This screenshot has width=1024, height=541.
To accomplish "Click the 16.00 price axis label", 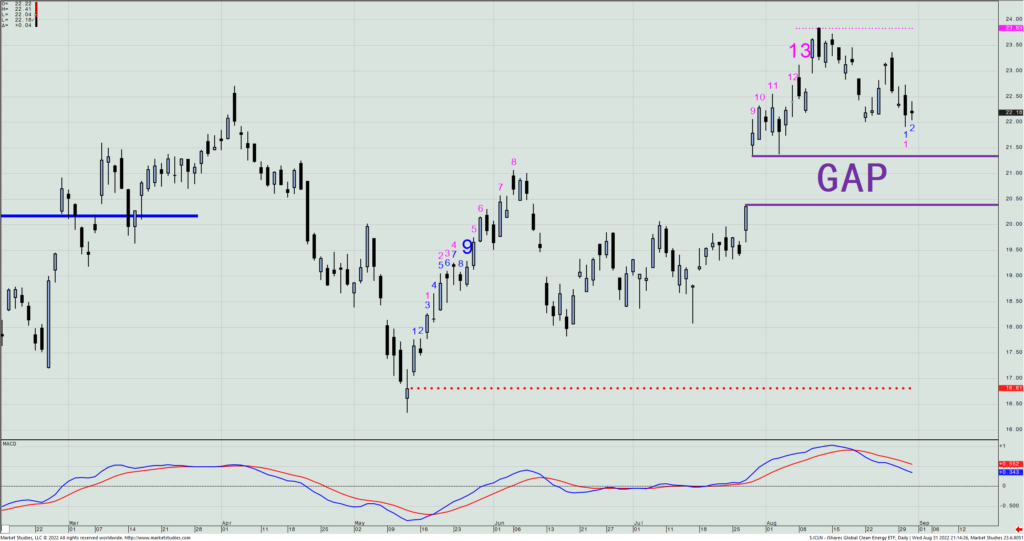I will tap(1014, 429).
